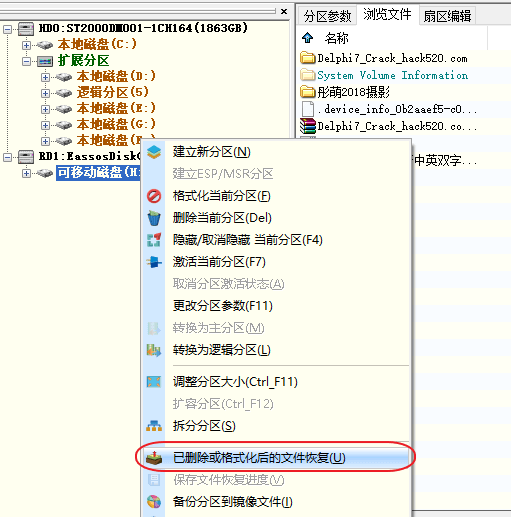The width and height of the screenshot is (511, 517).
Task: Switch to the partition parameters tab
Action: (x=327, y=16)
